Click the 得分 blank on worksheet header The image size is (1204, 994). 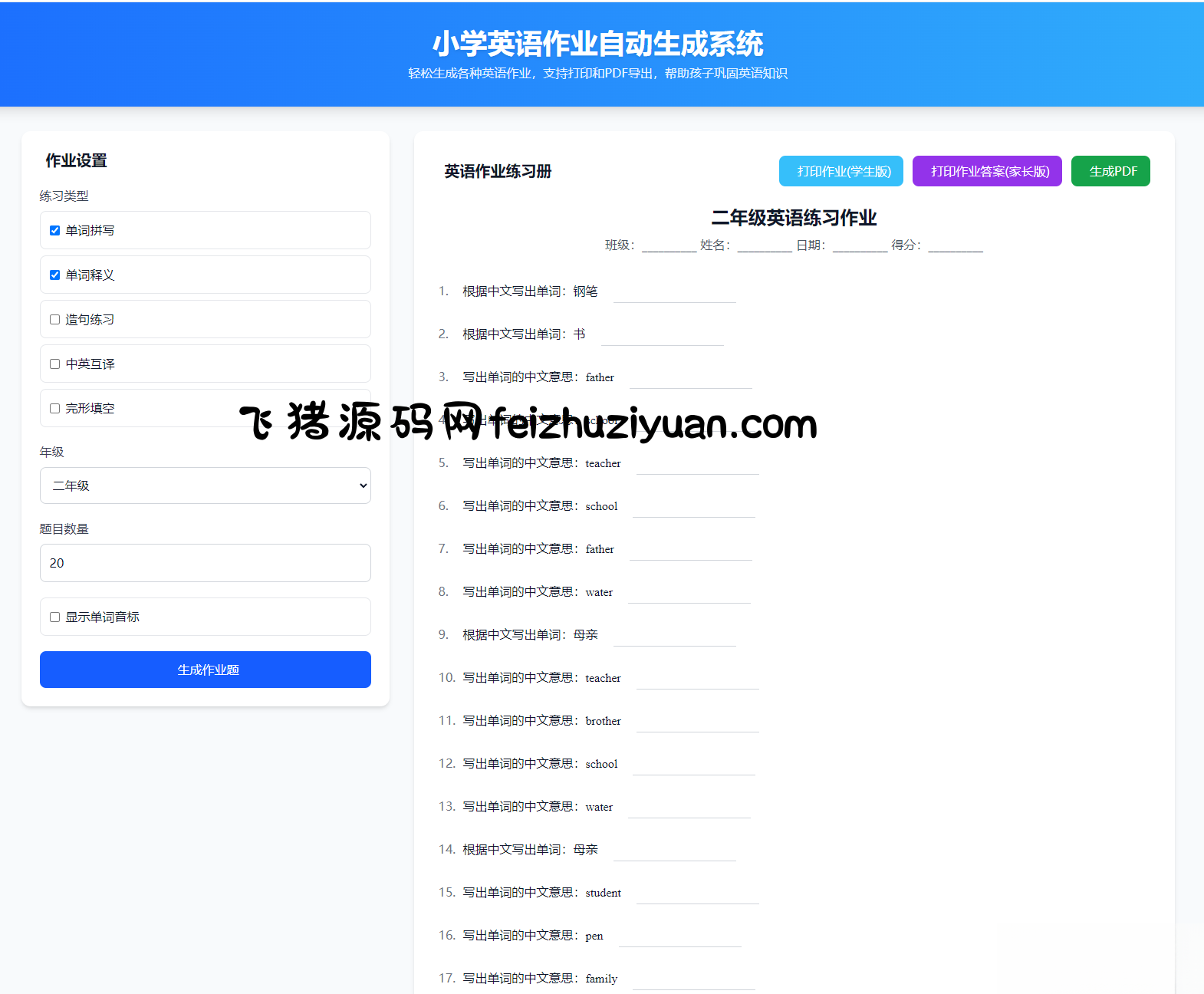[956, 245]
